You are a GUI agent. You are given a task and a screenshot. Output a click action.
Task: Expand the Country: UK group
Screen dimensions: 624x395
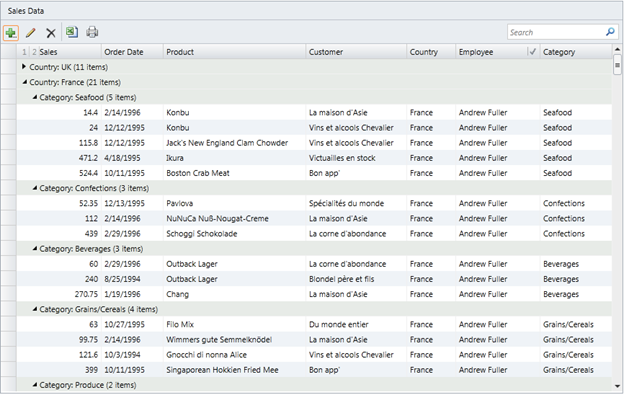click(x=24, y=67)
